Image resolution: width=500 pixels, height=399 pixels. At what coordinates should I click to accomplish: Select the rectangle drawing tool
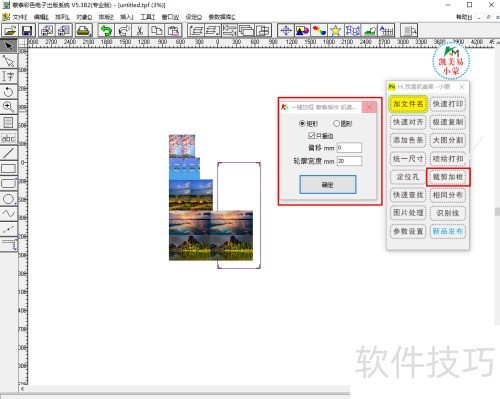pyautogui.click(x=9, y=168)
